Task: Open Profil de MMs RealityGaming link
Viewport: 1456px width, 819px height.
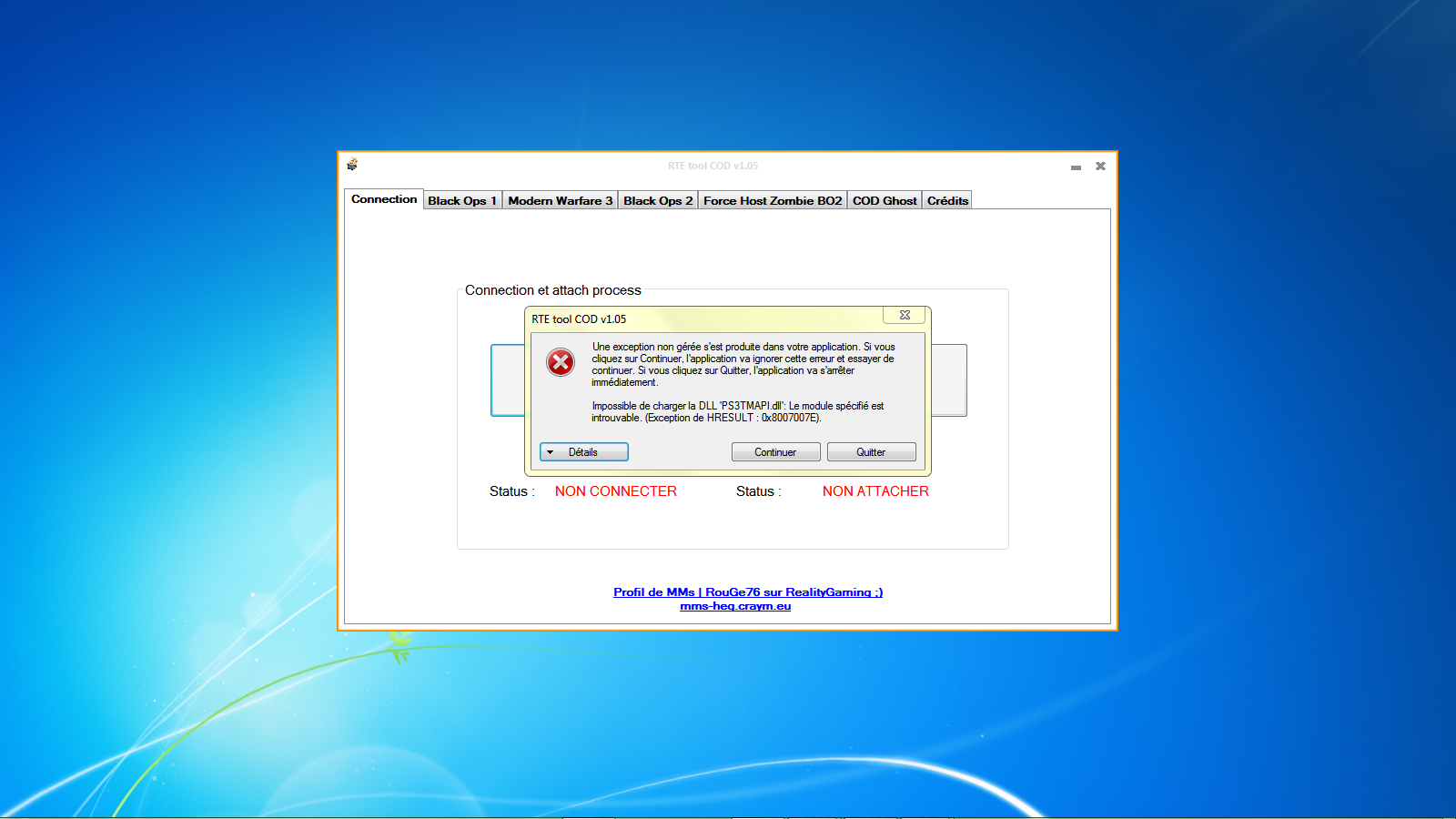Action: pyautogui.click(x=748, y=592)
